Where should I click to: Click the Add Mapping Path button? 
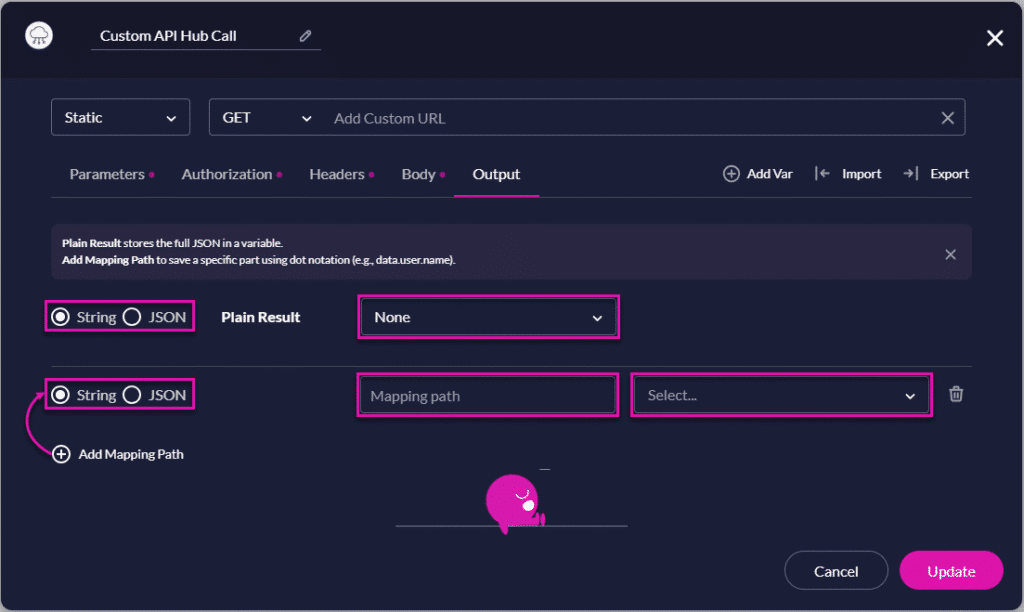[x=118, y=454]
